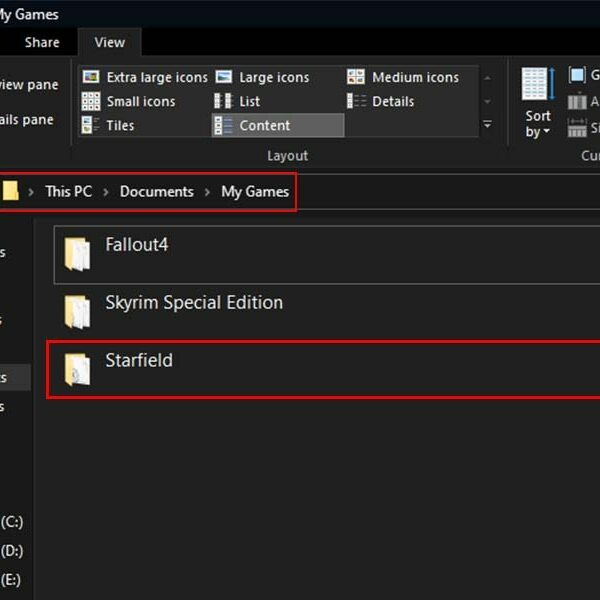Select the (C:) drive in sidebar
Image resolution: width=600 pixels, height=600 pixels.
tap(12, 522)
